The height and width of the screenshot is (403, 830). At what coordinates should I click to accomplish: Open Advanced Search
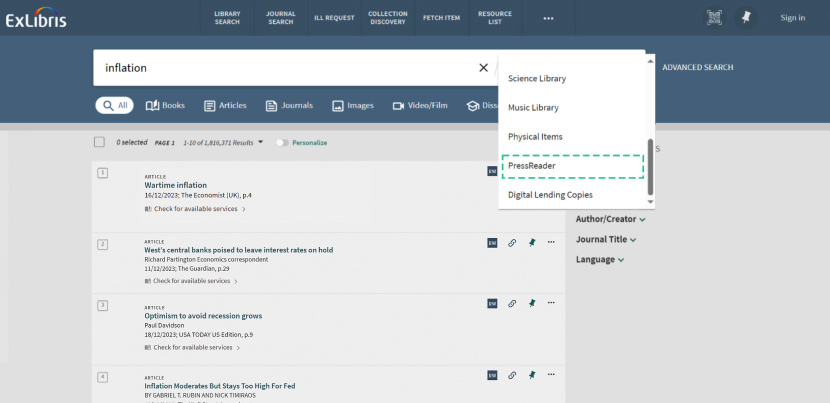coord(697,68)
